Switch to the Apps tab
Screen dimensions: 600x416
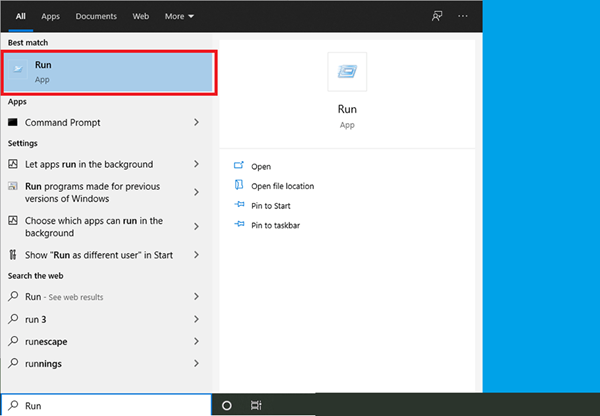(50, 16)
